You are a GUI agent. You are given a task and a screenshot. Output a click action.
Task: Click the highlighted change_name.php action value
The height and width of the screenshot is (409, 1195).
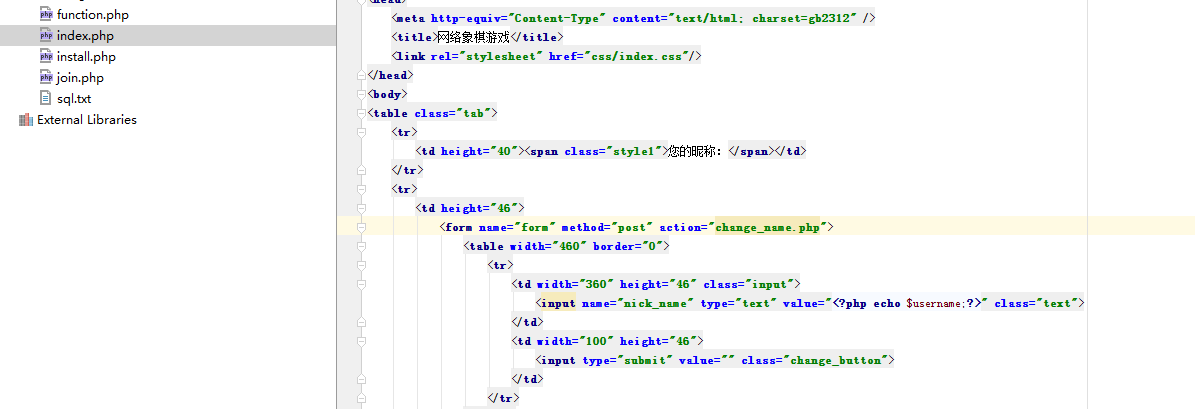point(766,227)
